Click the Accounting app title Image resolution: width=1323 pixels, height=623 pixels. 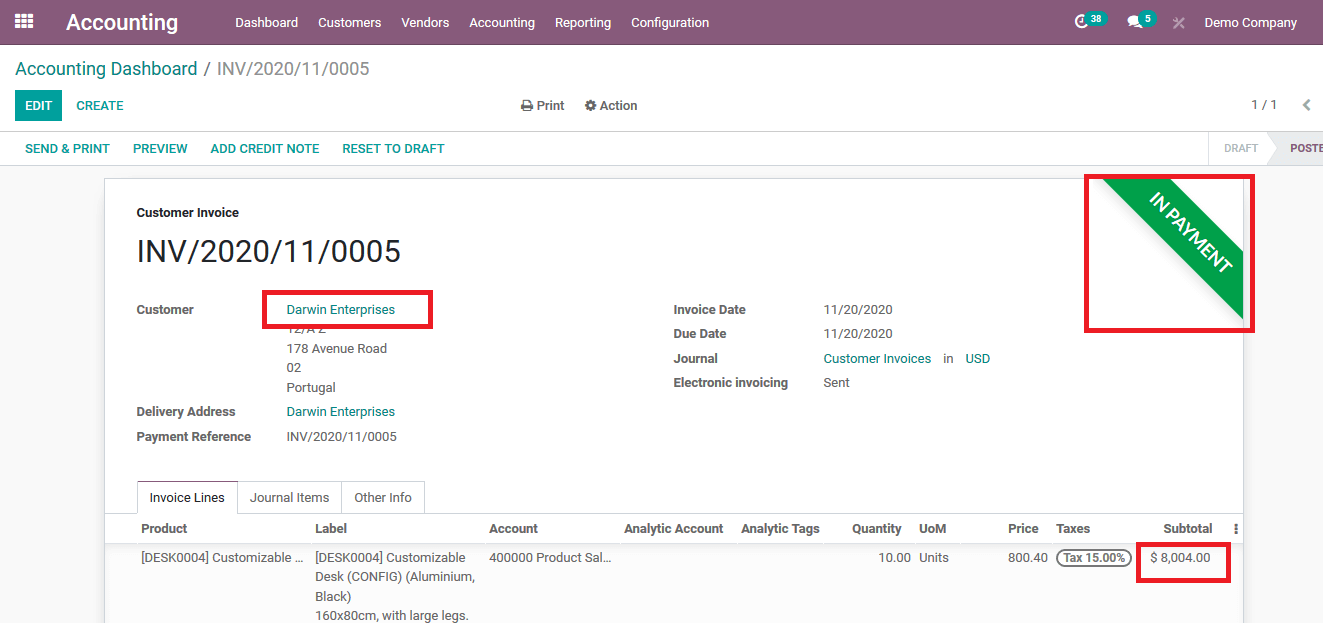coord(122,22)
